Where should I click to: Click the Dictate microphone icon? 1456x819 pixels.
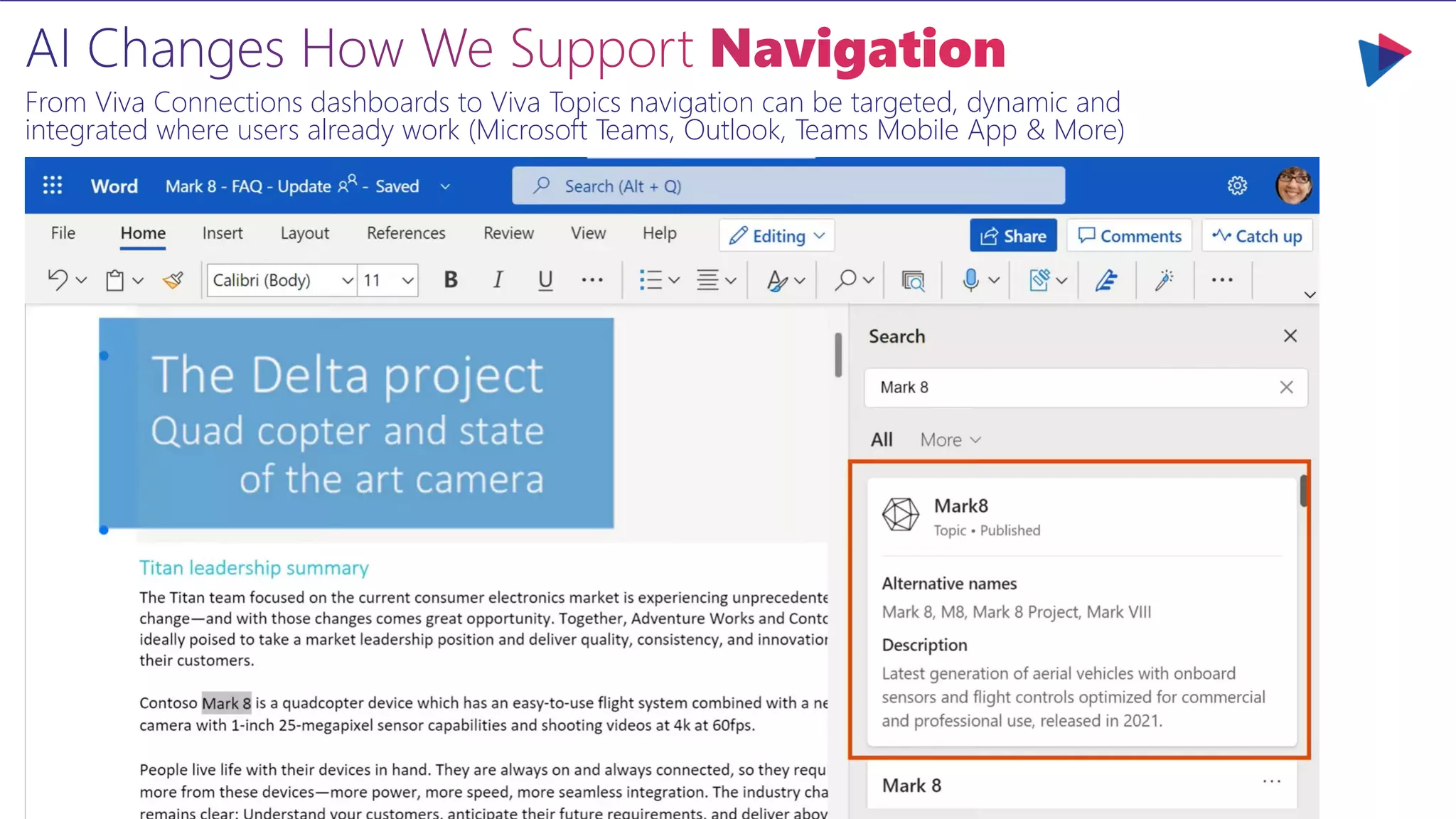[x=970, y=280]
